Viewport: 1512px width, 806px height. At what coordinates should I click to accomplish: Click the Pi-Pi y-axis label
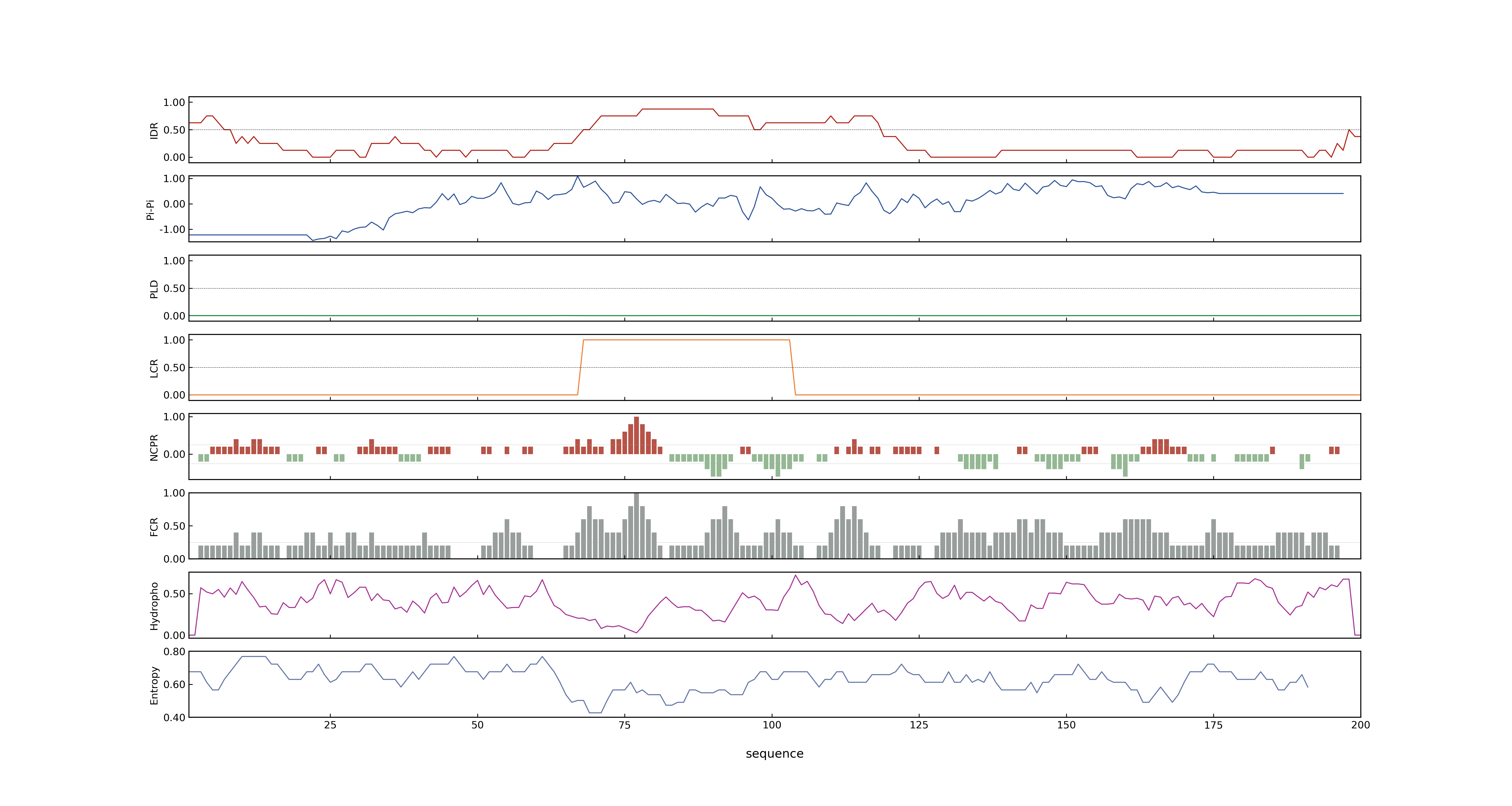click(150, 209)
